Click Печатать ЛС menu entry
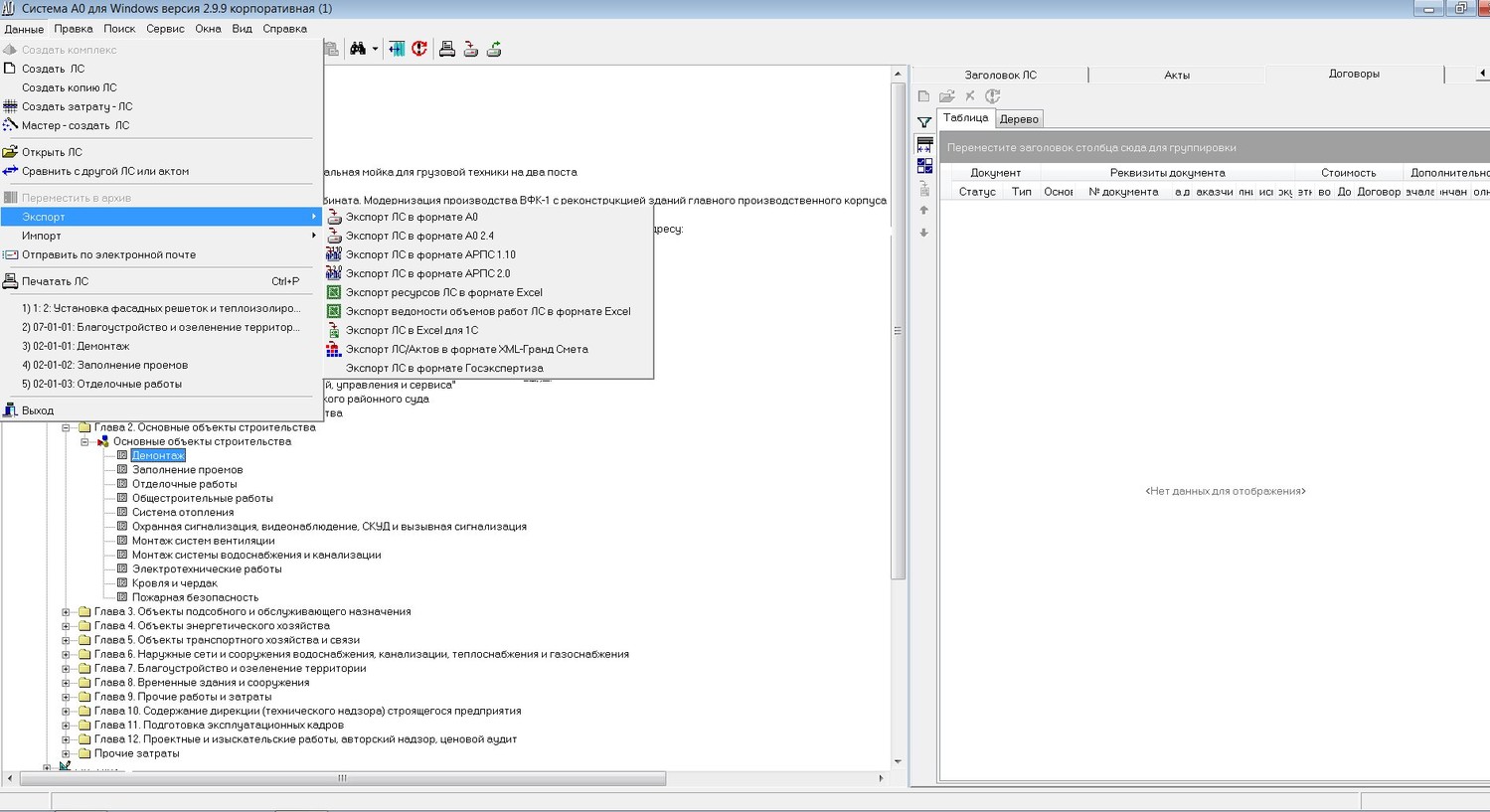The width and height of the screenshot is (1490, 812). tap(56, 281)
